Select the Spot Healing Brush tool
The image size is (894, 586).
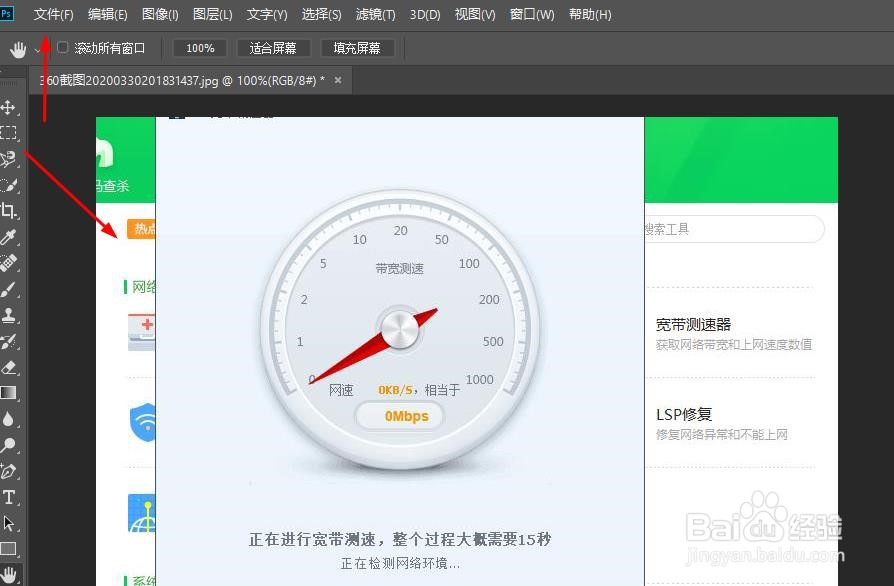tap(10, 263)
